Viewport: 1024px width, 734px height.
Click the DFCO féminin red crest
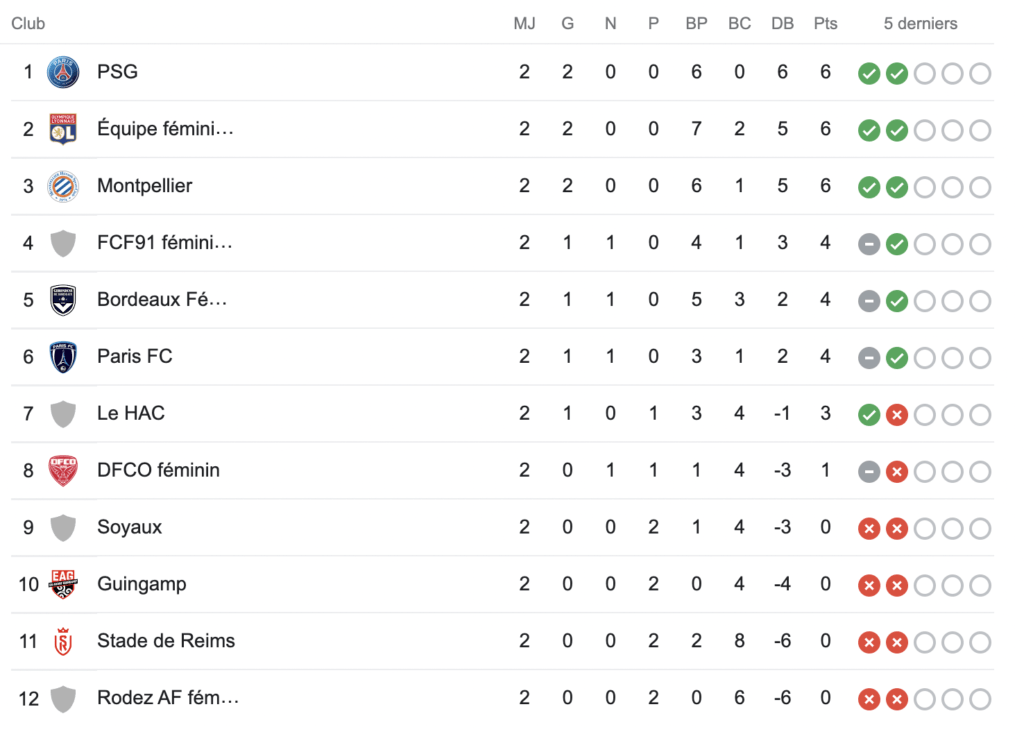(x=63, y=471)
